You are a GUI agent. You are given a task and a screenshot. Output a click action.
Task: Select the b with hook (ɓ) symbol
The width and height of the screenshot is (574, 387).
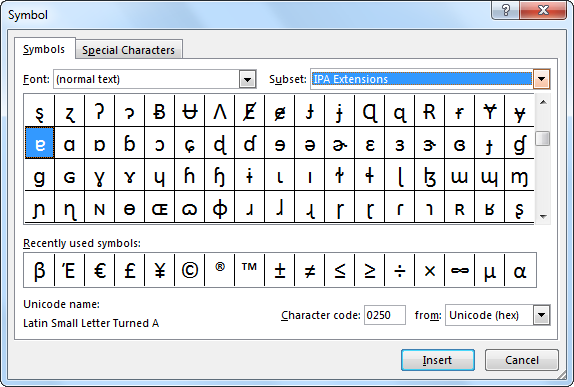(130, 143)
